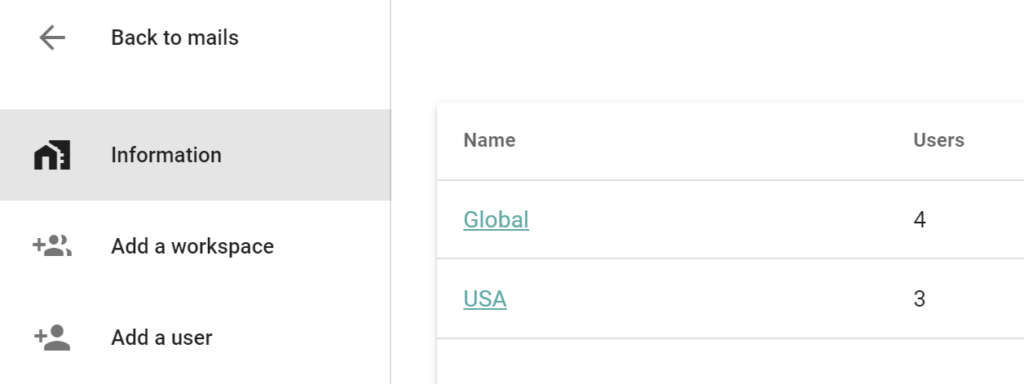Select the Global row's empty middle area
Screen dimensions: 1024x384
click(718, 219)
